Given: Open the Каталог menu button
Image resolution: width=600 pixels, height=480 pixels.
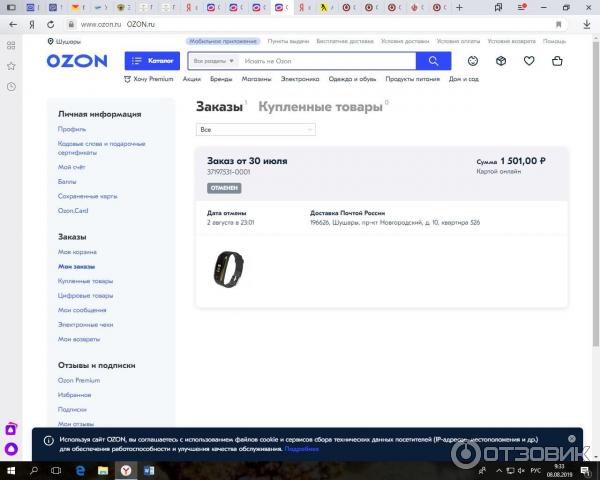Looking at the screenshot, I should click(x=152, y=61).
